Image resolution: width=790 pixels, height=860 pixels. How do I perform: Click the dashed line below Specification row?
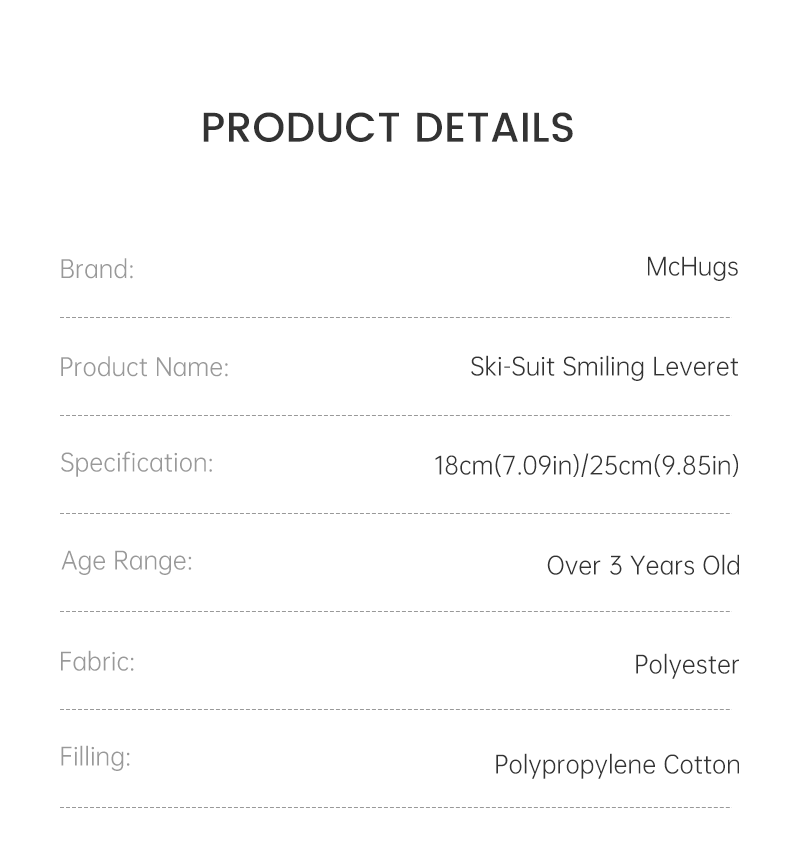pyautogui.click(x=395, y=514)
